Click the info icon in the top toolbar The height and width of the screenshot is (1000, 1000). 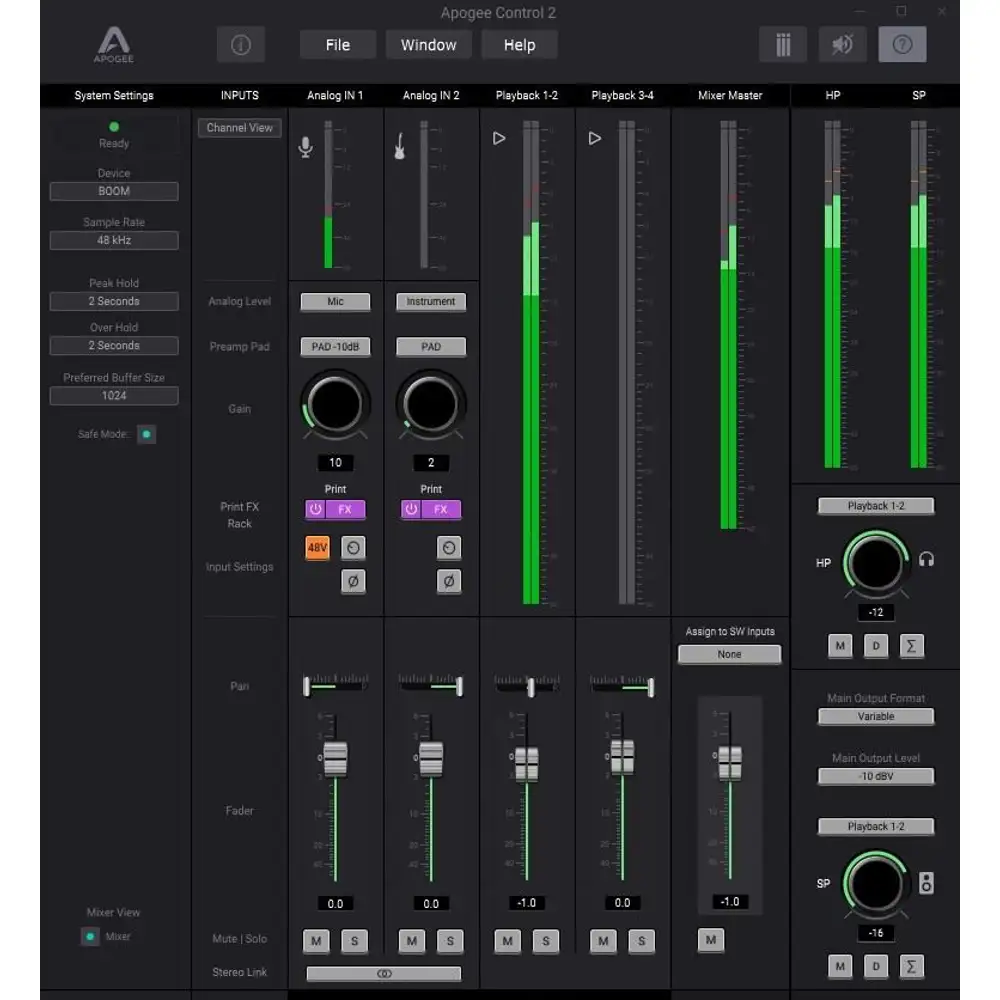coord(240,45)
